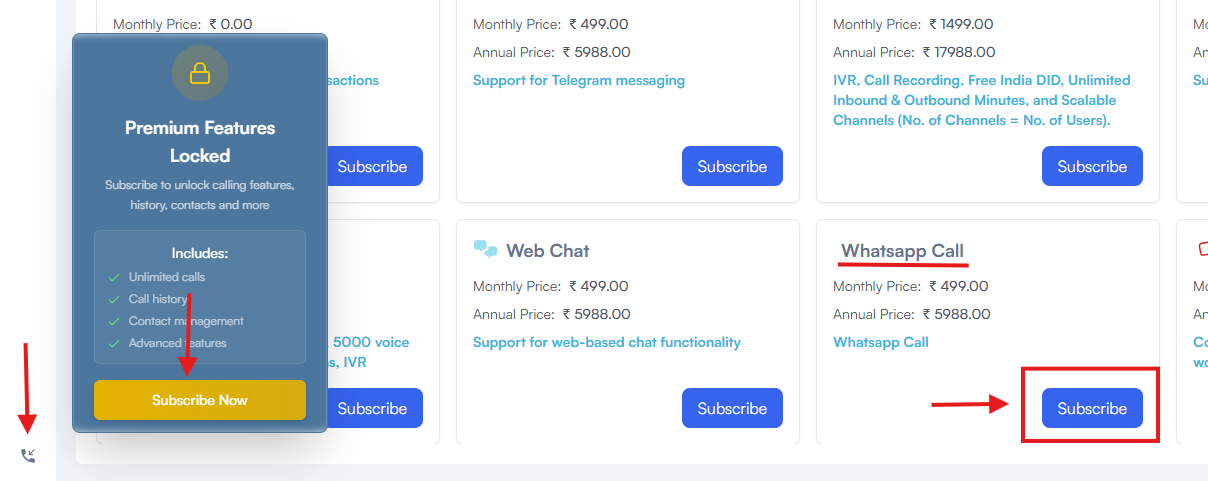
Task: Open the Support for Telegram messaging link
Action: (x=579, y=80)
